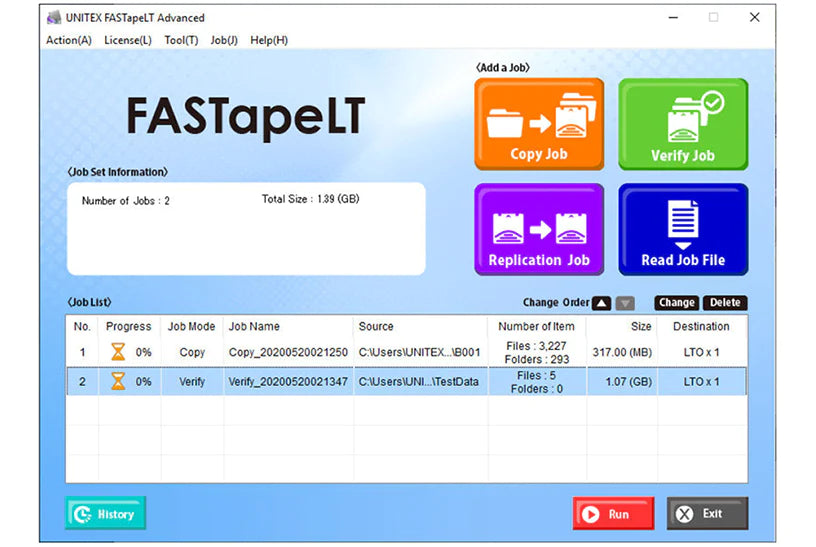
Task: Delete the selected job
Action: (x=725, y=303)
